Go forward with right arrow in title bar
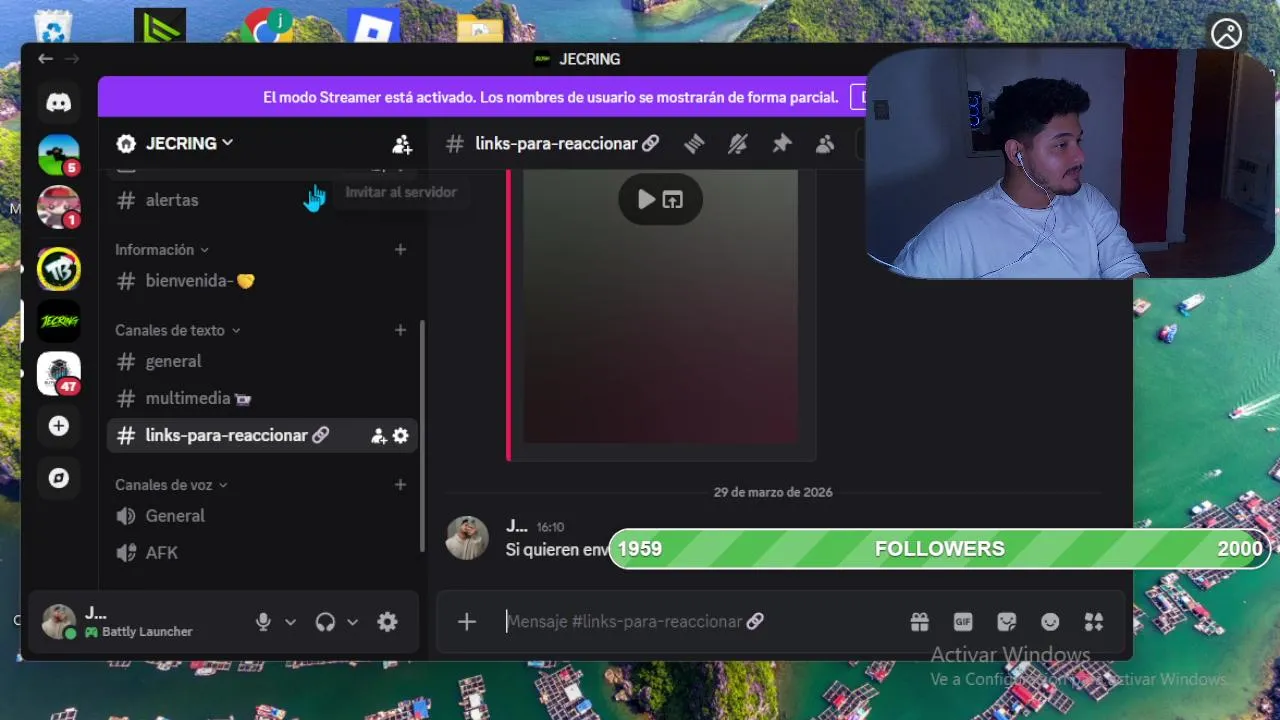Screen dimensions: 1280x720 click(x=72, y=59)
